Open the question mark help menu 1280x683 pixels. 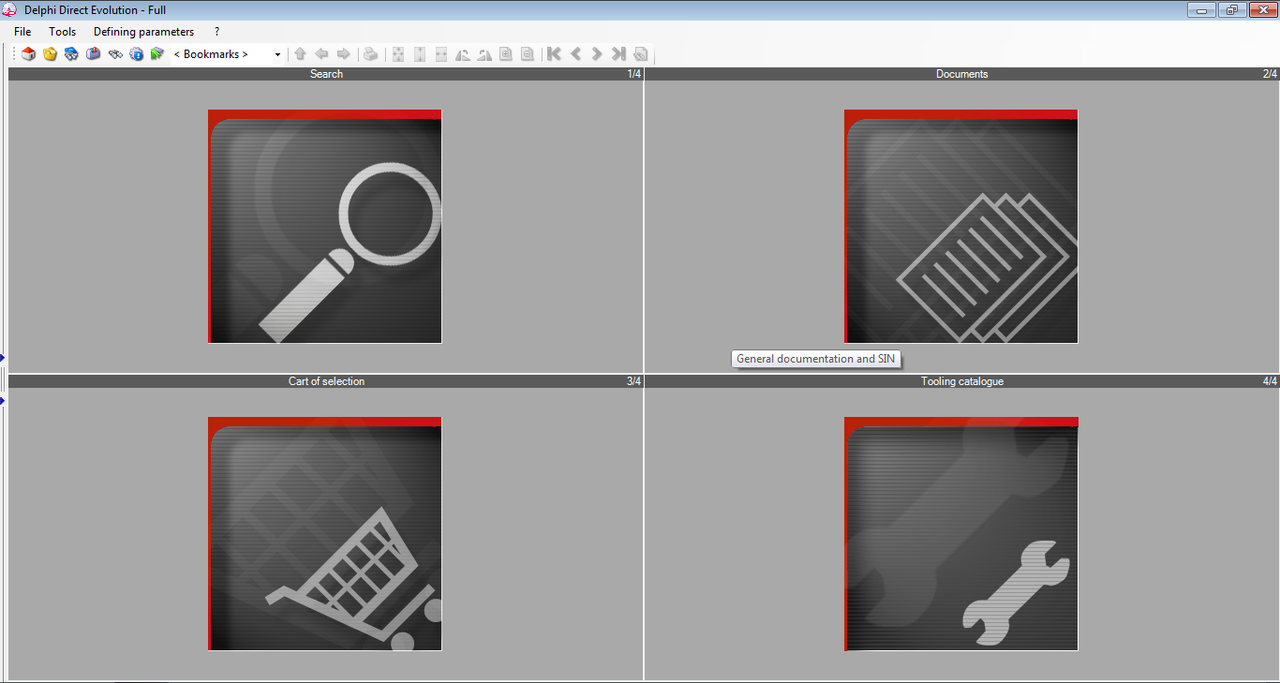pos(217,32)
